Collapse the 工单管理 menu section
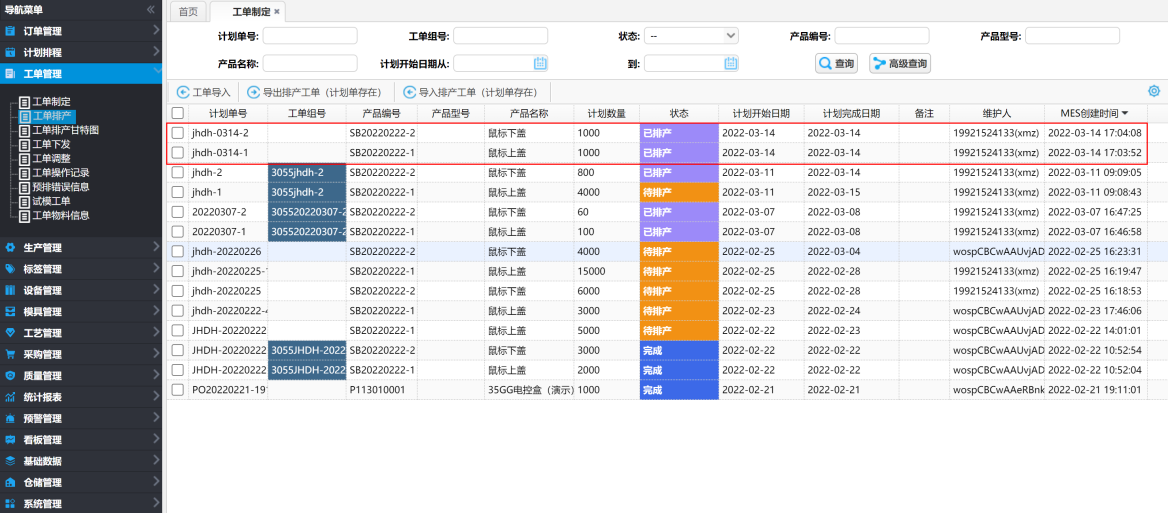This screenshot has height=513, width=1168. coord(156,72)
